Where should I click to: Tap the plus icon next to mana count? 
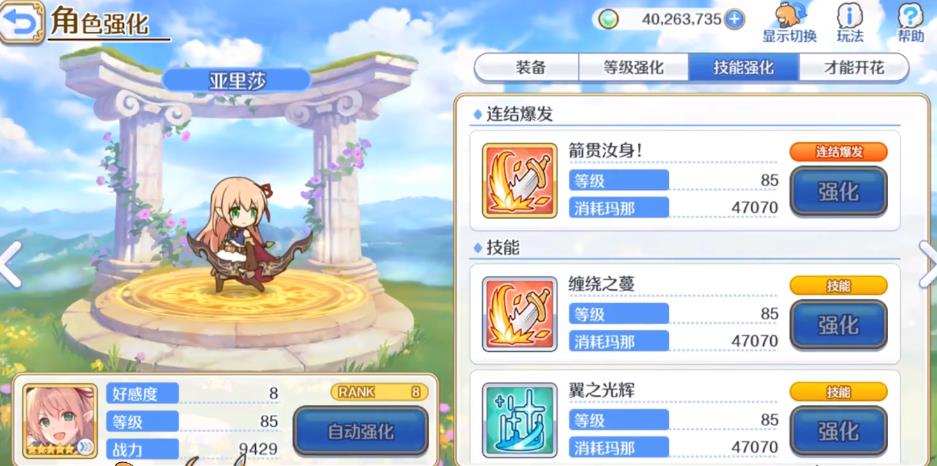coord(734,20)
